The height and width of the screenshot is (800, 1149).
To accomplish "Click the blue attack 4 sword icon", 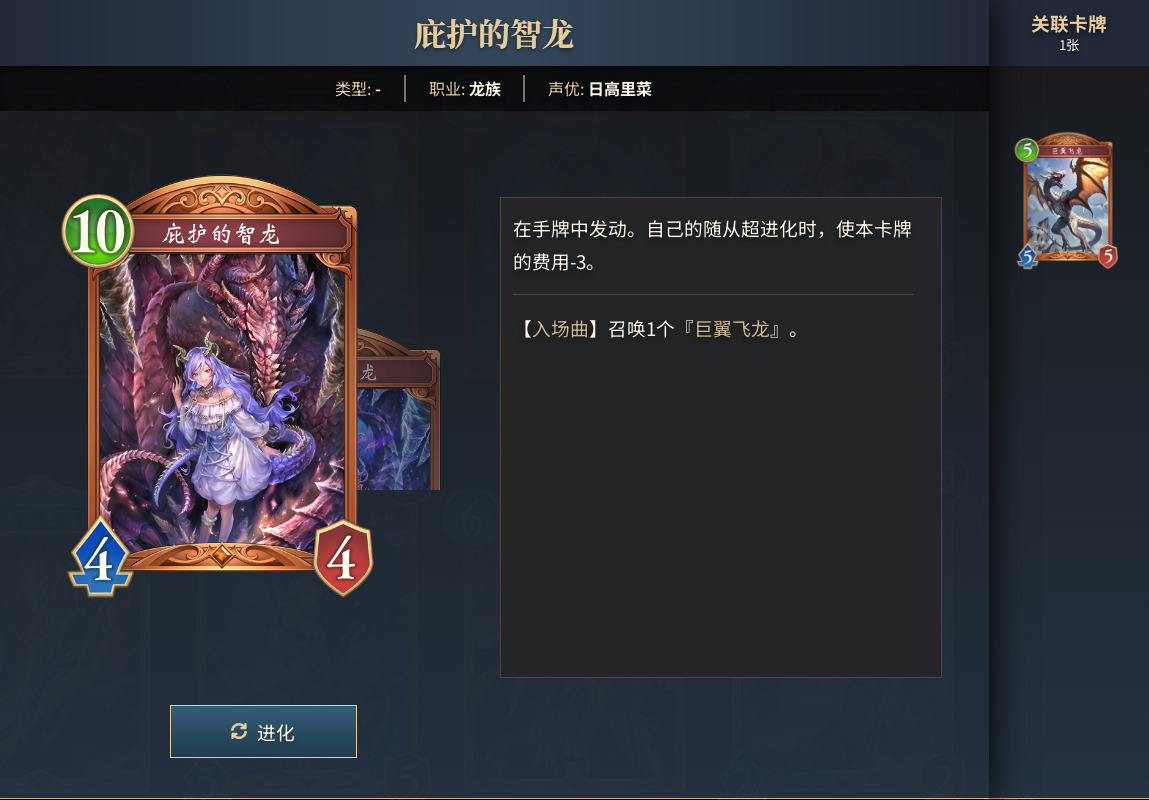I will point(100,558).
